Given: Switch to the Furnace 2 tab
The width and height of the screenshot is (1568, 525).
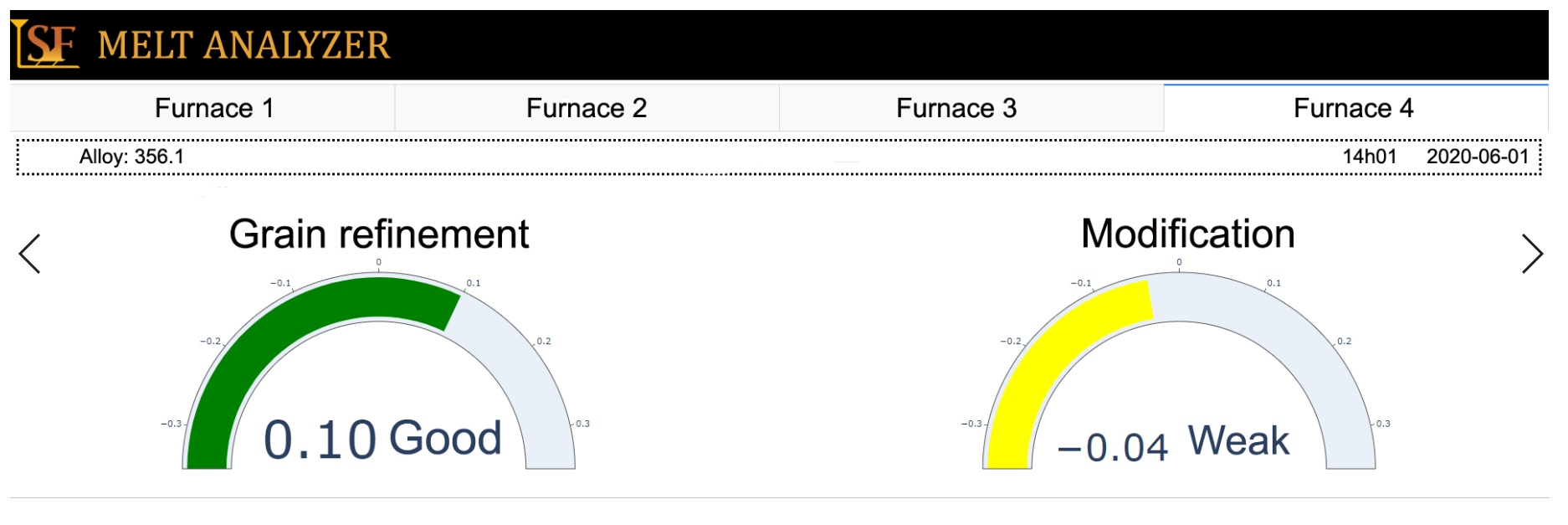Looking at the screenshot, I should pos(587,108).
